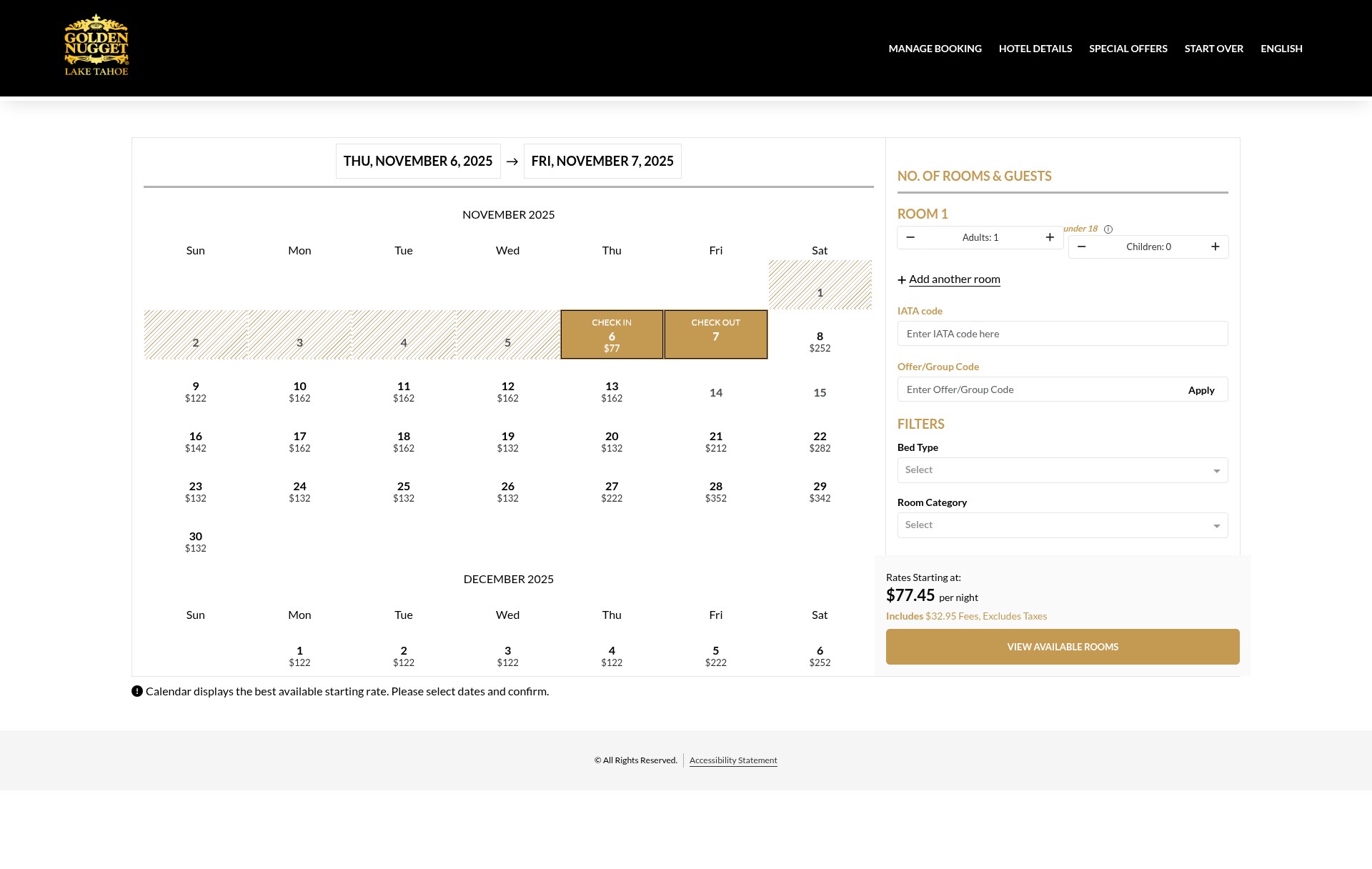Select November 16 priced $142
This screenshot has height=869, width=1372.
(196, 442)
